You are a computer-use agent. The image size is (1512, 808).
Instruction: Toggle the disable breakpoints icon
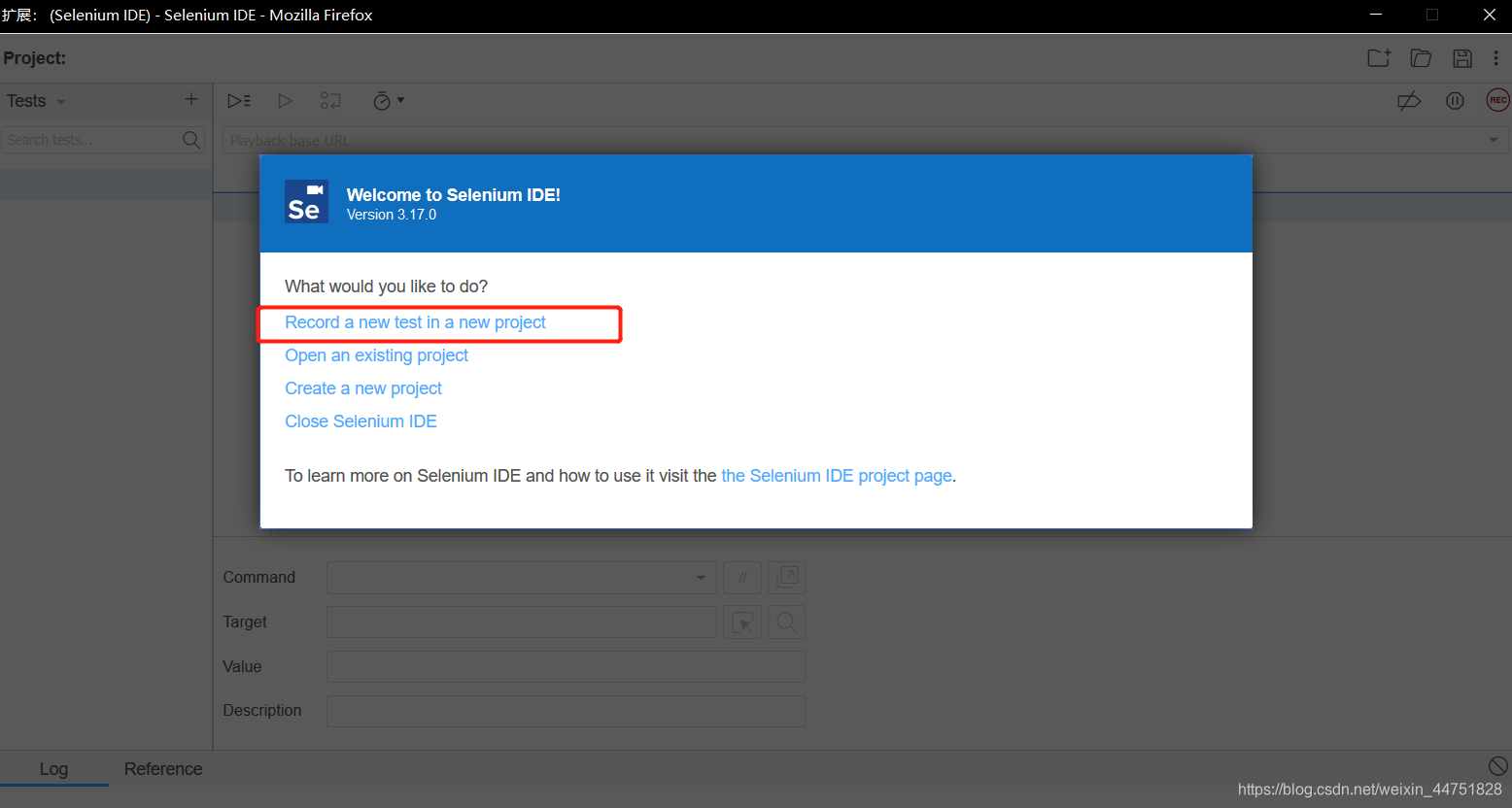pos(1409,101)
